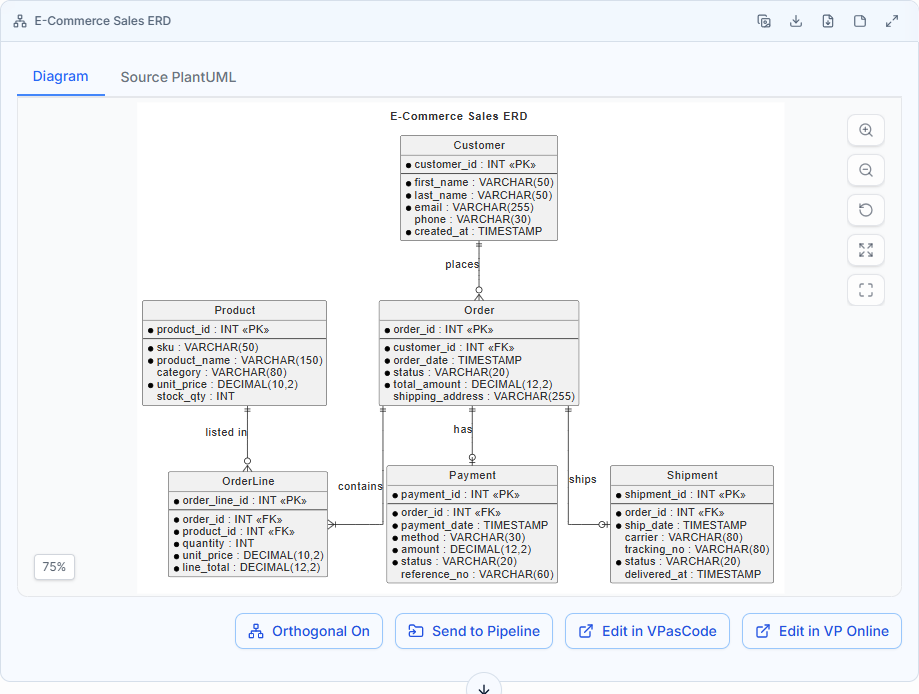Click the 75% zoom level indicator
Image resolution: width=919 pixels, height=694 pixels.
pyautogui.click(x=54, y=567)
